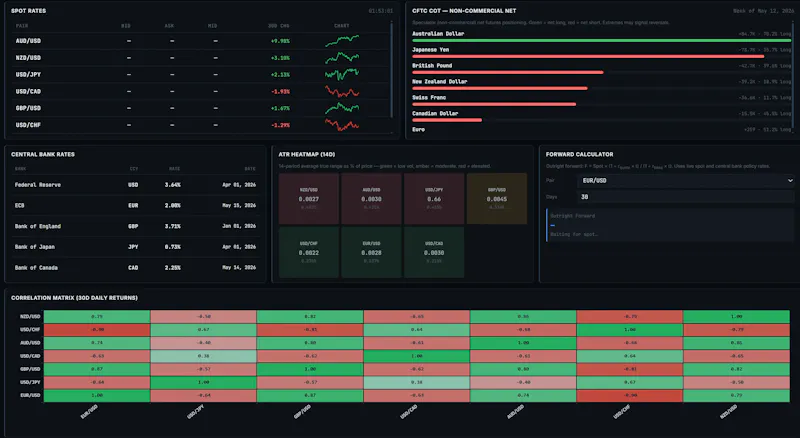Select the Bank of Japan row label
The height and width of the screenshot is (438, 800).
35,247
